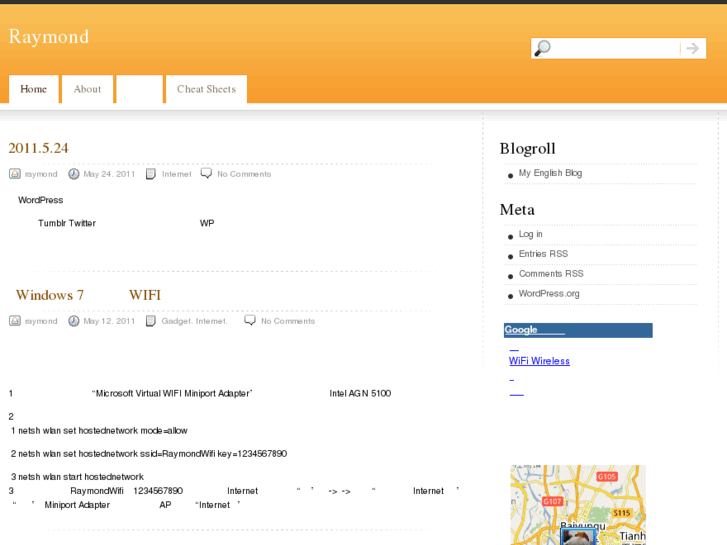
Task: Open the Comments RSS link
Action: 551,274
